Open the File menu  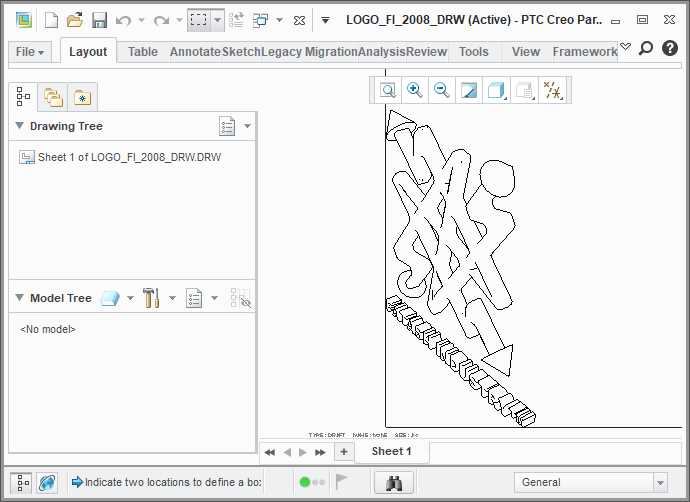pos(30,52)
